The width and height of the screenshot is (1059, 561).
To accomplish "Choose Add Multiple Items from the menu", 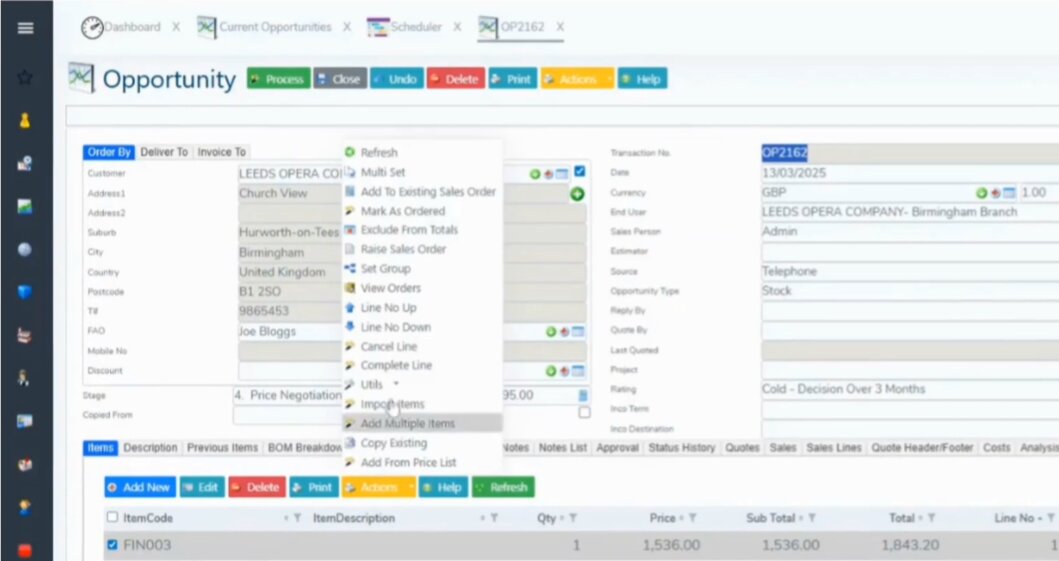I will (x=407, y=424).
